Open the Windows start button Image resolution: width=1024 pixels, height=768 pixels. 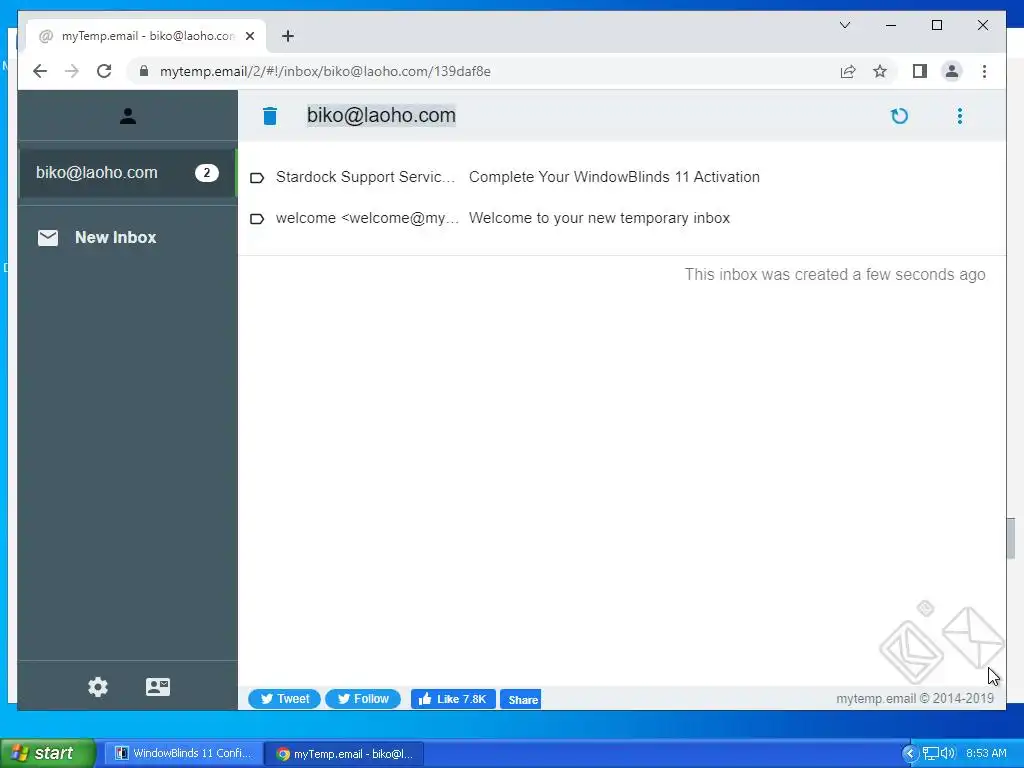[47, 753]
